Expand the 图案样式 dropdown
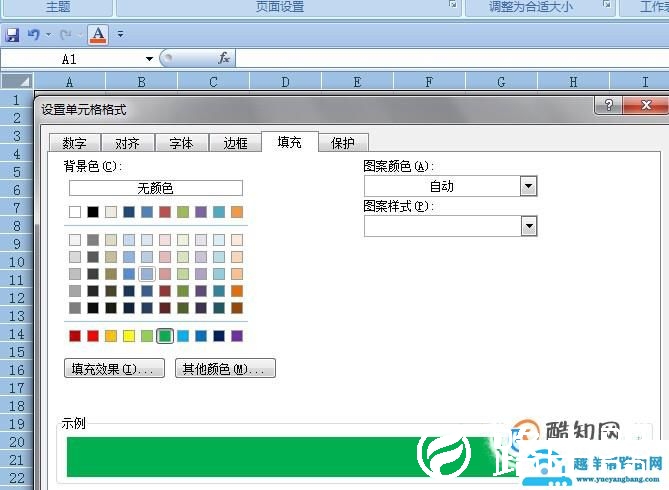The image size is (669, 490). [529, 226]
